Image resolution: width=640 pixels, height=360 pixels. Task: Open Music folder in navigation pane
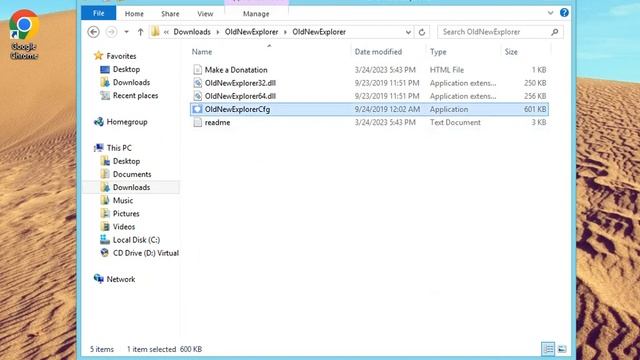pyautogui.click(x=123, y=200)
